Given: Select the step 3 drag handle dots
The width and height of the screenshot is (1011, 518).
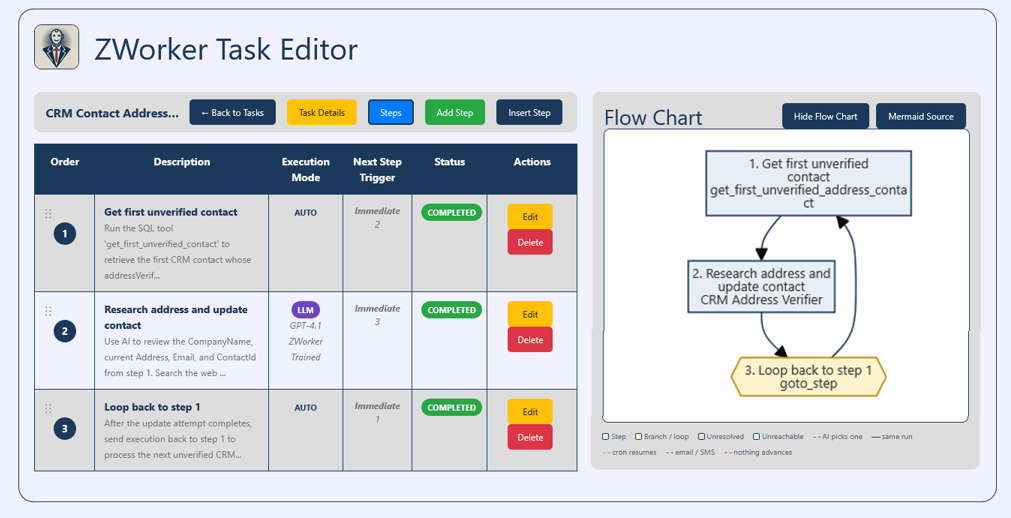Looking at the screenshot, I should click(x=48, y=408).
